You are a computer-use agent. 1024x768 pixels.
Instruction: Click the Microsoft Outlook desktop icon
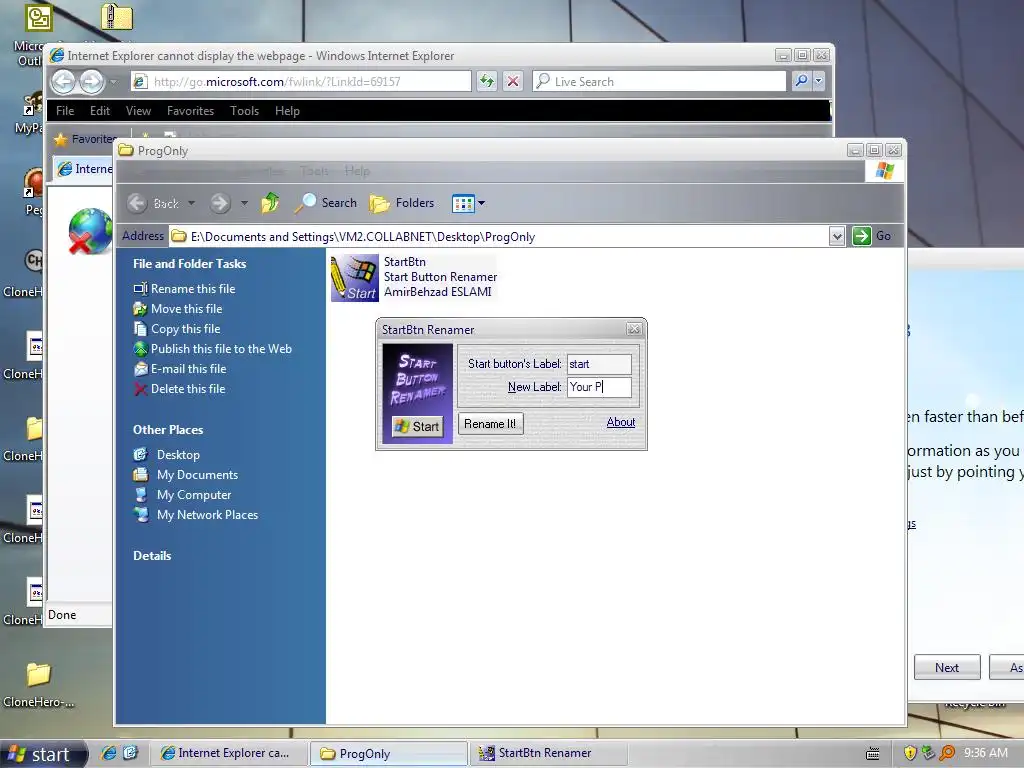(38, 18)
